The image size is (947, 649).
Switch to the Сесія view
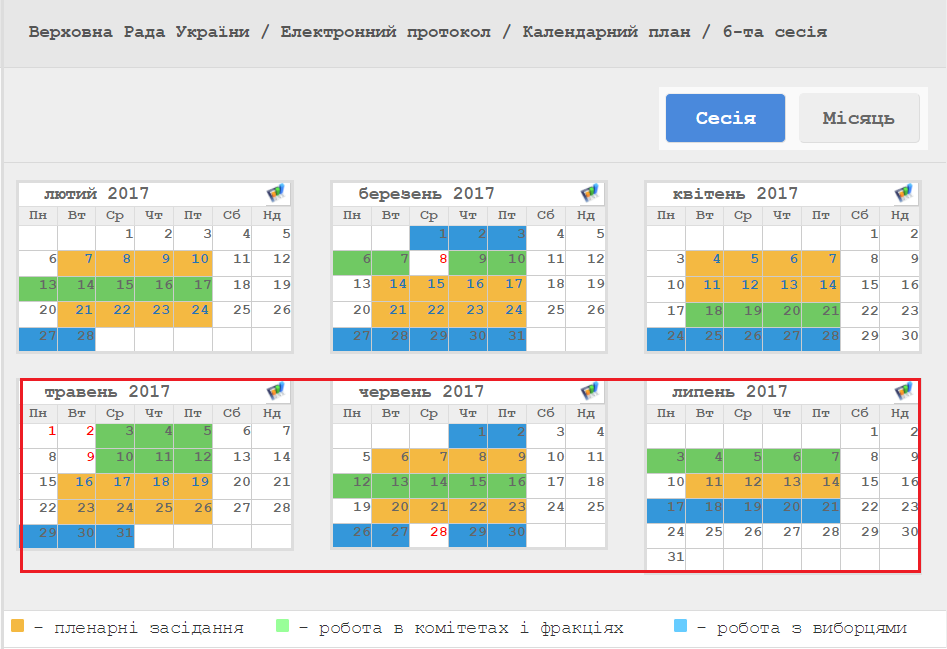[x=725, y=118]
